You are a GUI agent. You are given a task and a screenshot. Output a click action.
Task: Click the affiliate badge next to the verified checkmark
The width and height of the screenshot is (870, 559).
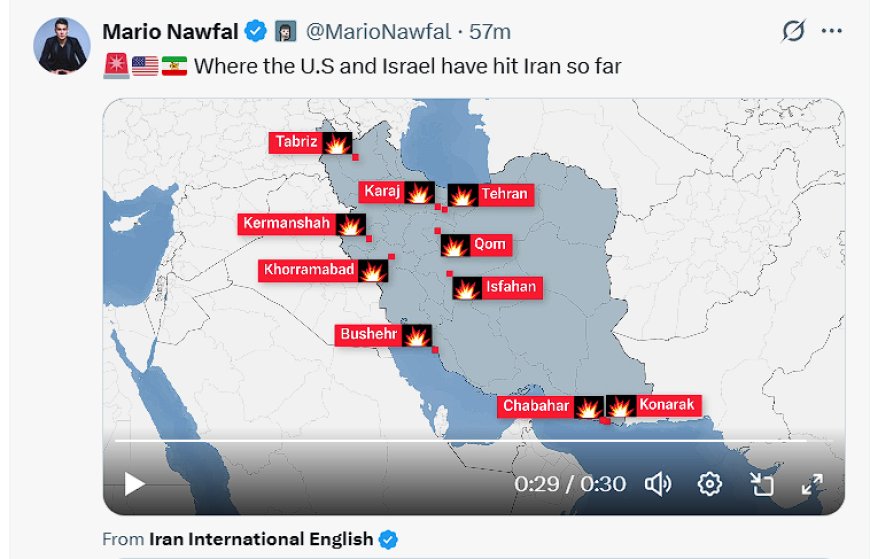286,32
